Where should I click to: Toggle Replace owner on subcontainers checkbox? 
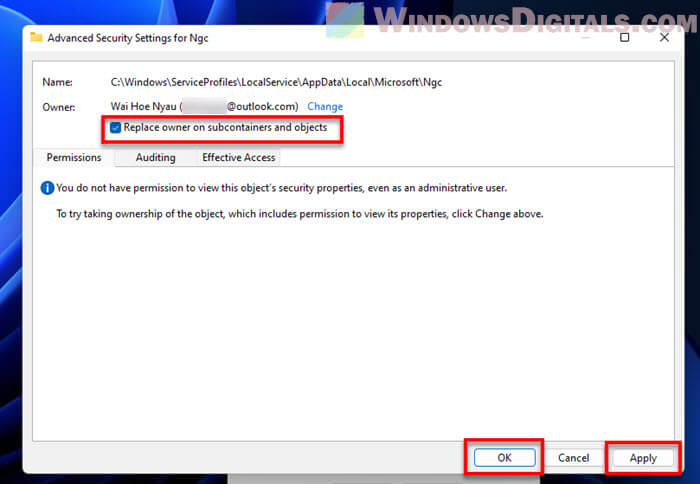[116, 128]
